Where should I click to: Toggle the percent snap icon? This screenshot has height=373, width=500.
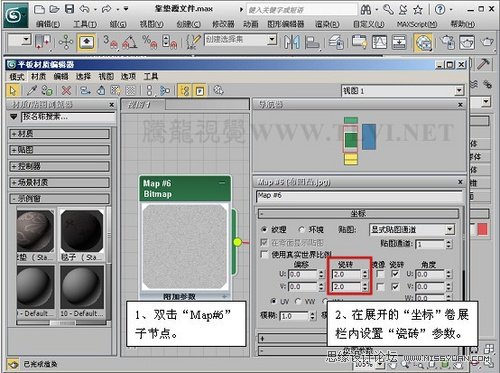149,42
